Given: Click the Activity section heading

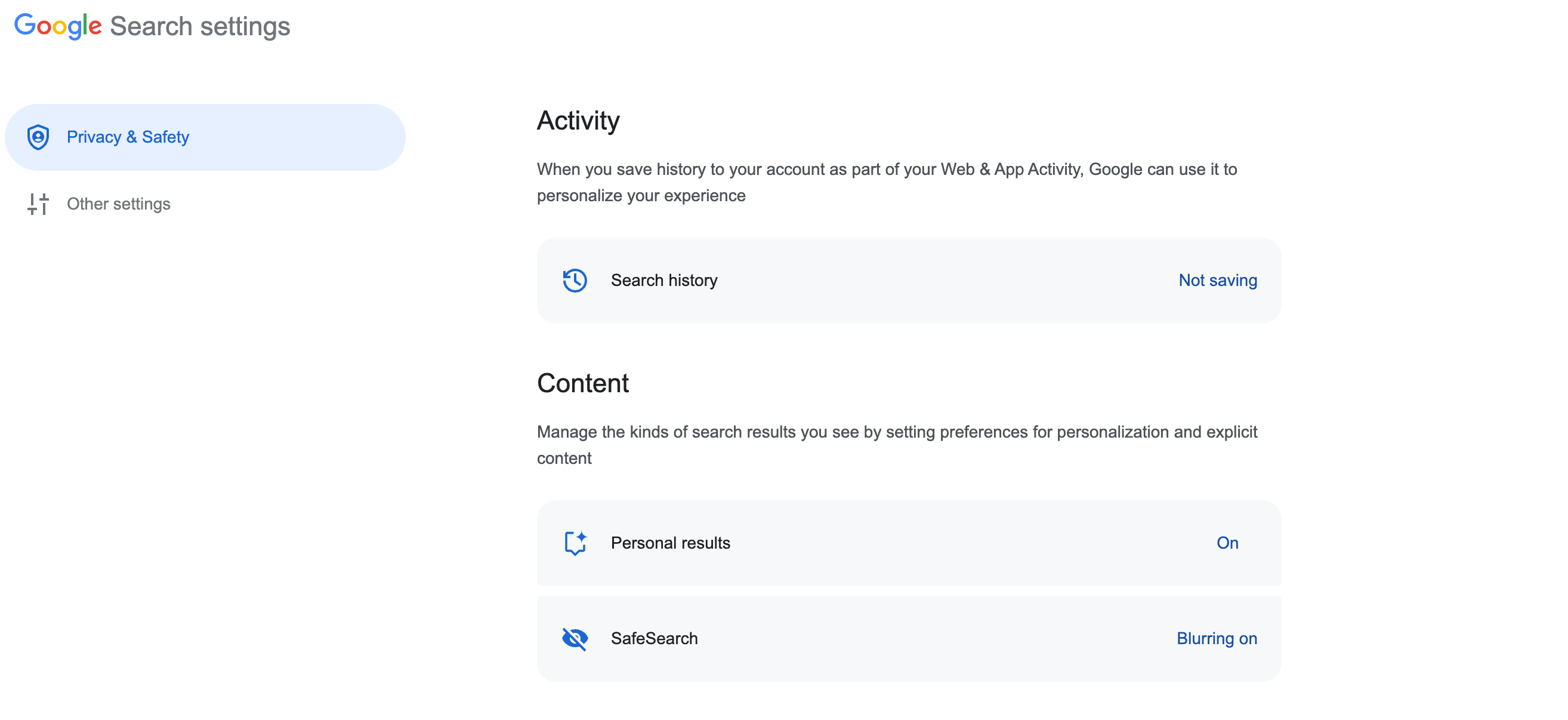Looking at the screenshot, I should pos(578,121).
